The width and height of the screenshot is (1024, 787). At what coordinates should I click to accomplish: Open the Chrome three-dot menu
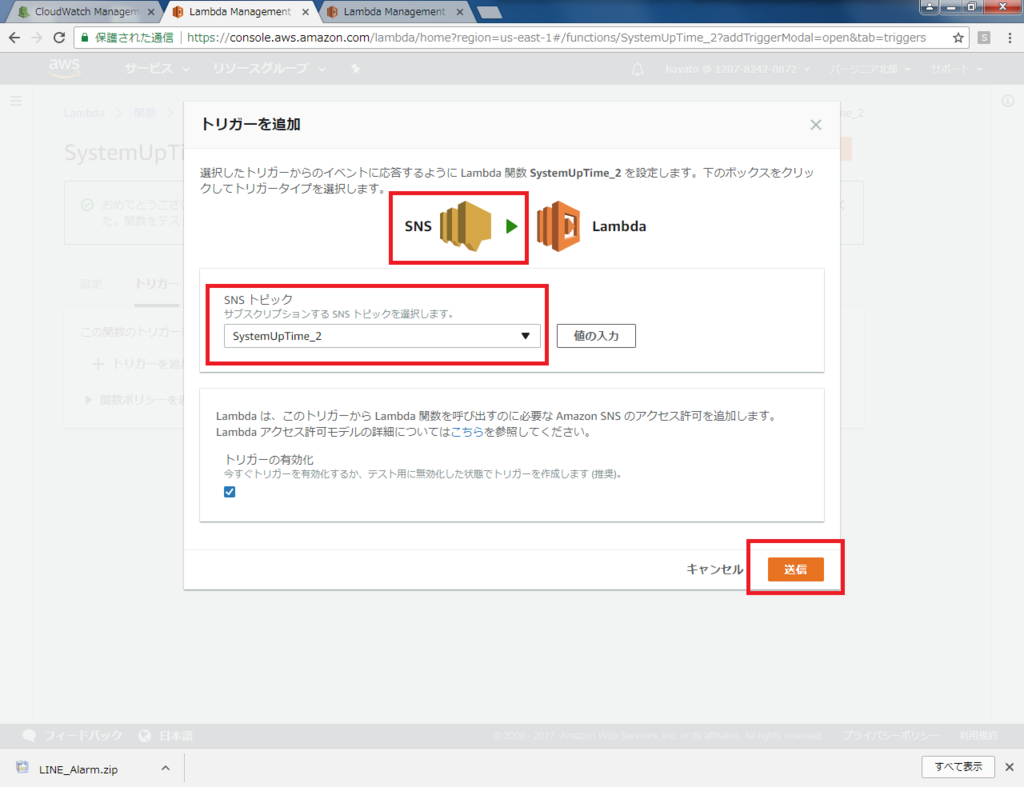[1010, 38]
